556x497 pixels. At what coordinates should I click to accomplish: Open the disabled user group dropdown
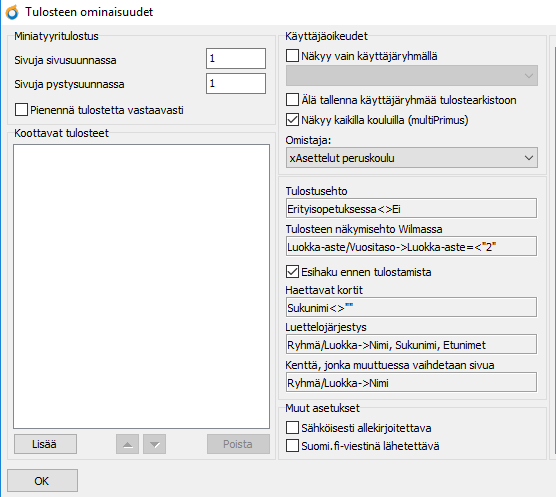pyautogui.click(x=412, y=76)
